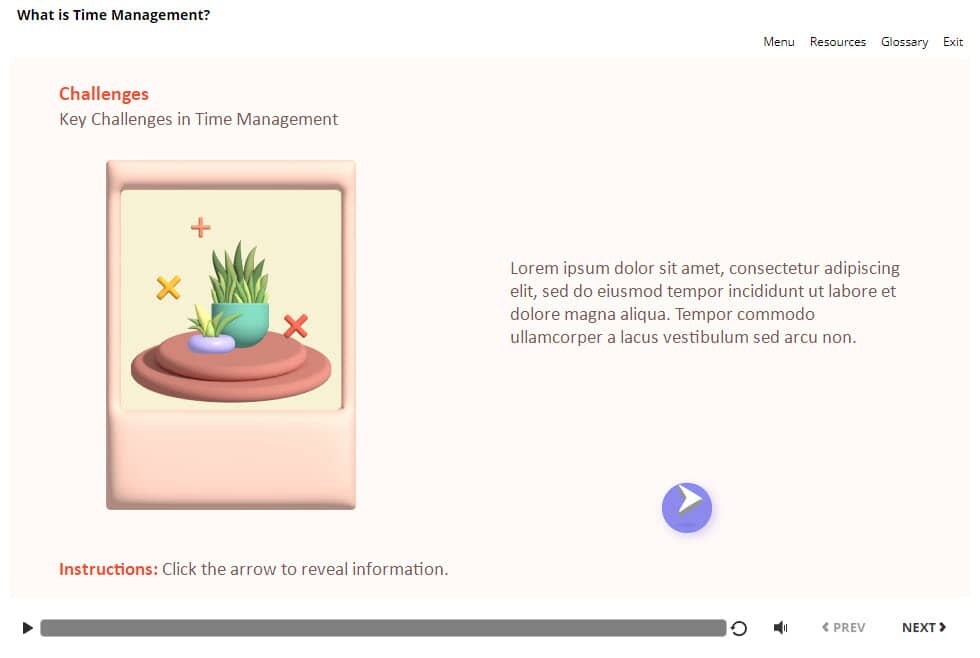
Task: Click the orange plus sign in illustration
Action: pos(201,227)
